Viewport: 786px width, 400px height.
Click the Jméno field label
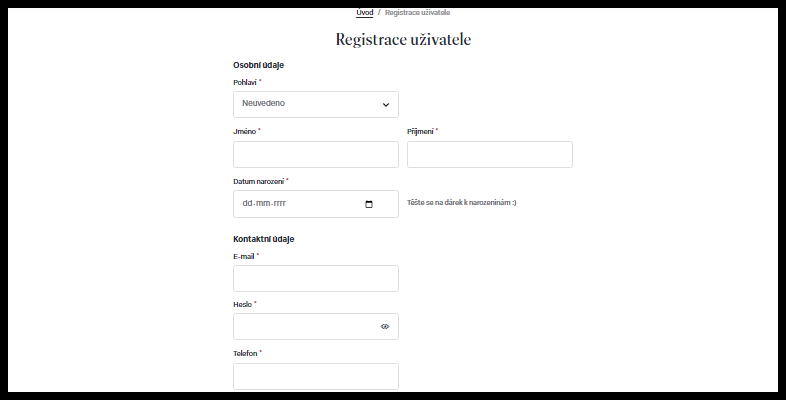click(244, 131)
